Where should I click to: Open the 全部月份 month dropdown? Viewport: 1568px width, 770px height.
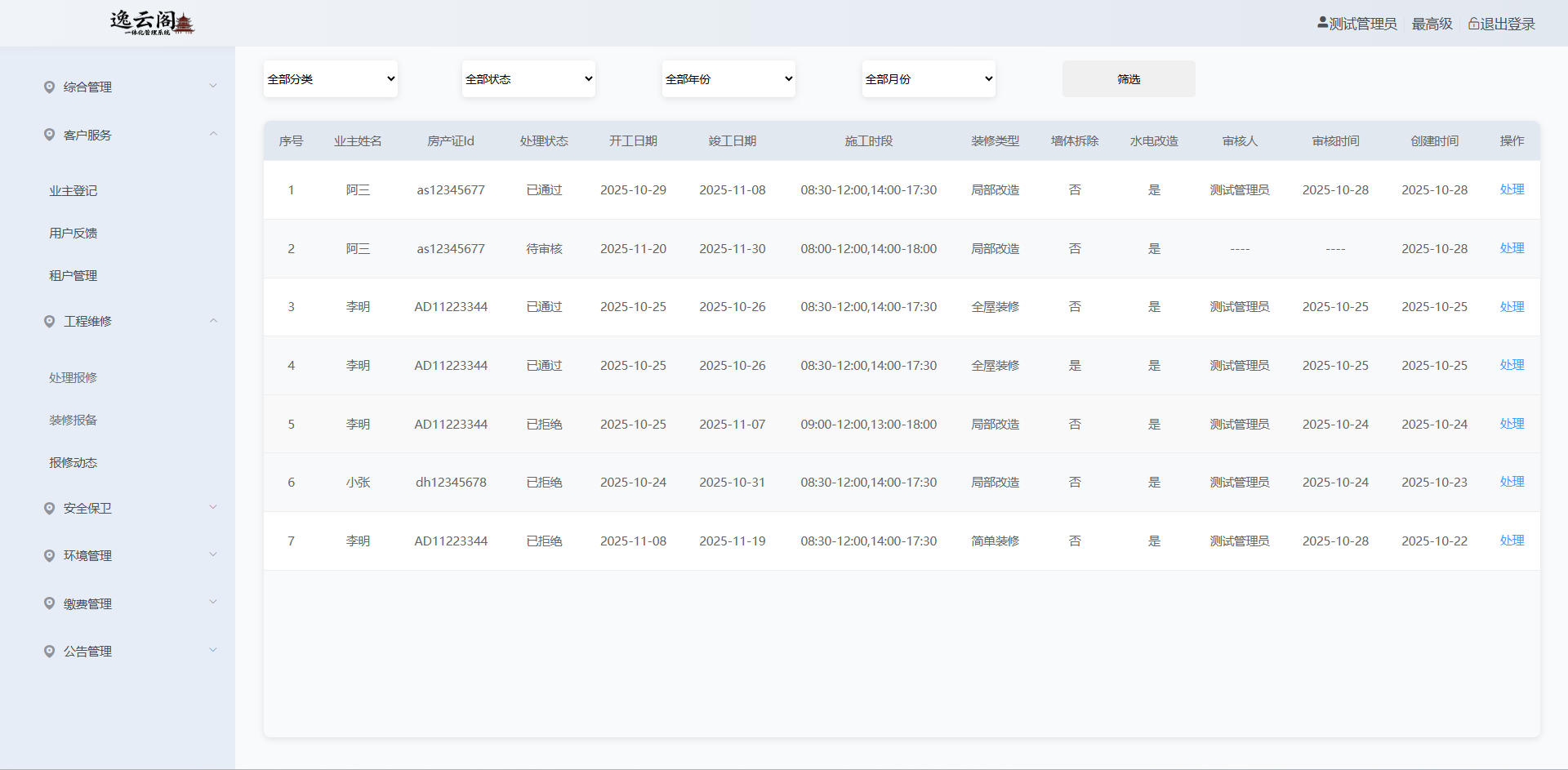coord(929,79)
